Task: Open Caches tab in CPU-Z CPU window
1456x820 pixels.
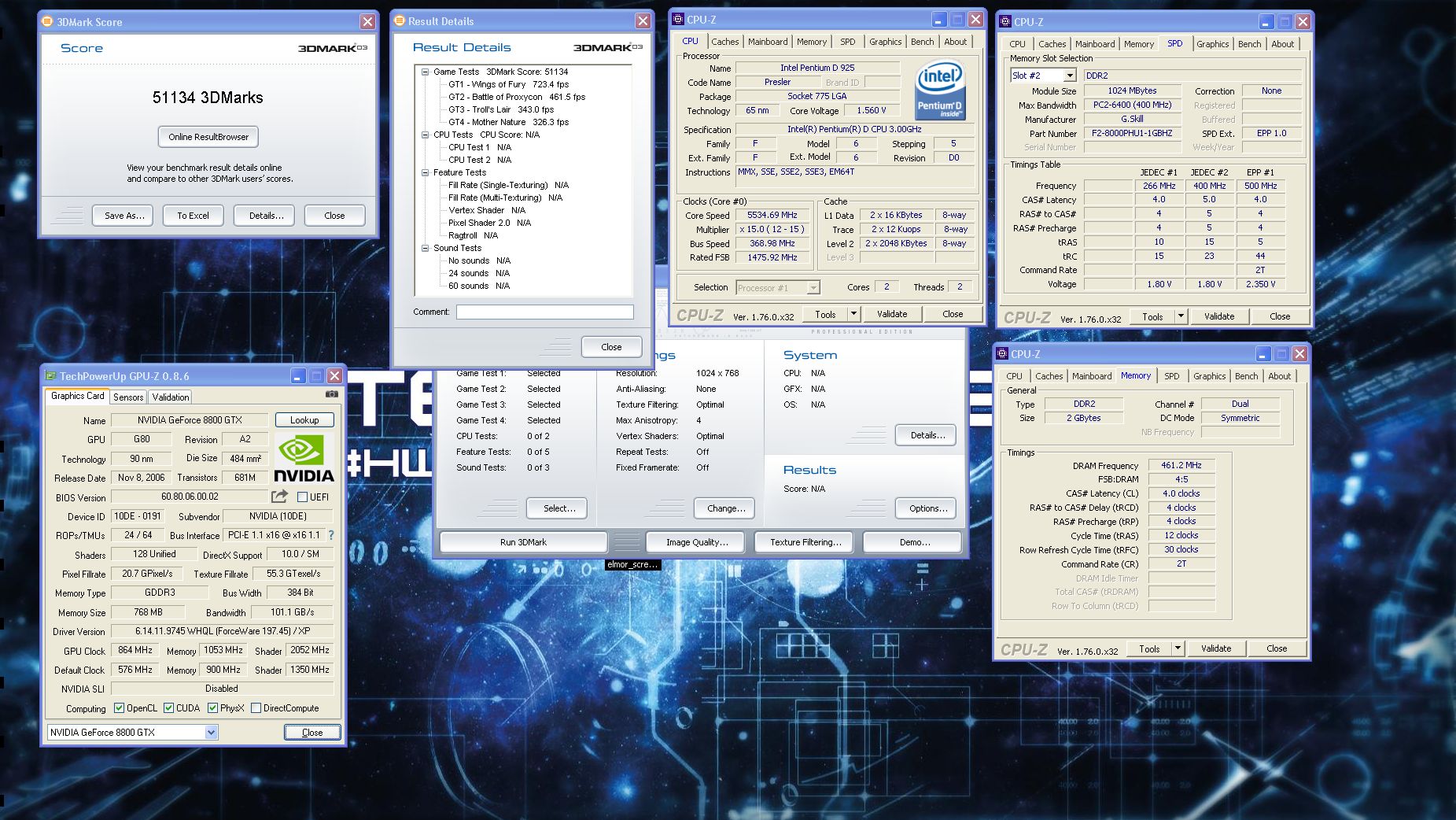Action: (725, 42)
